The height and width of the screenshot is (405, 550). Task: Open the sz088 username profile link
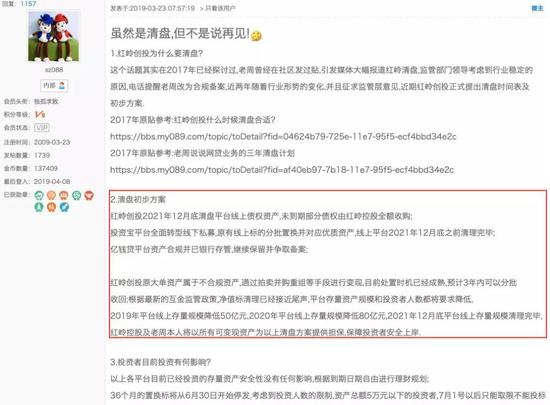(x=54, y=70)
